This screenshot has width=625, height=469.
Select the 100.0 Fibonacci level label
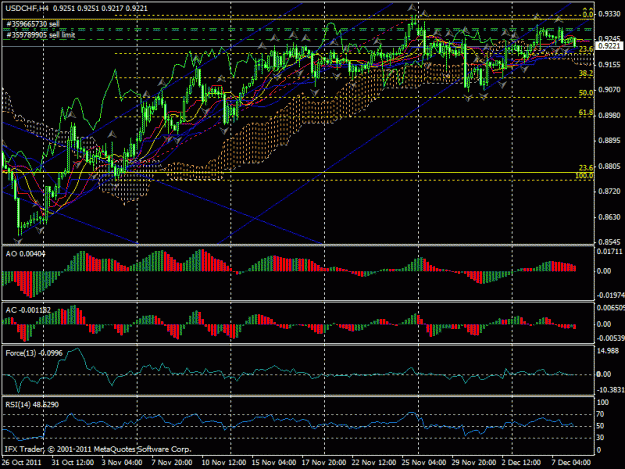point(584,176)
